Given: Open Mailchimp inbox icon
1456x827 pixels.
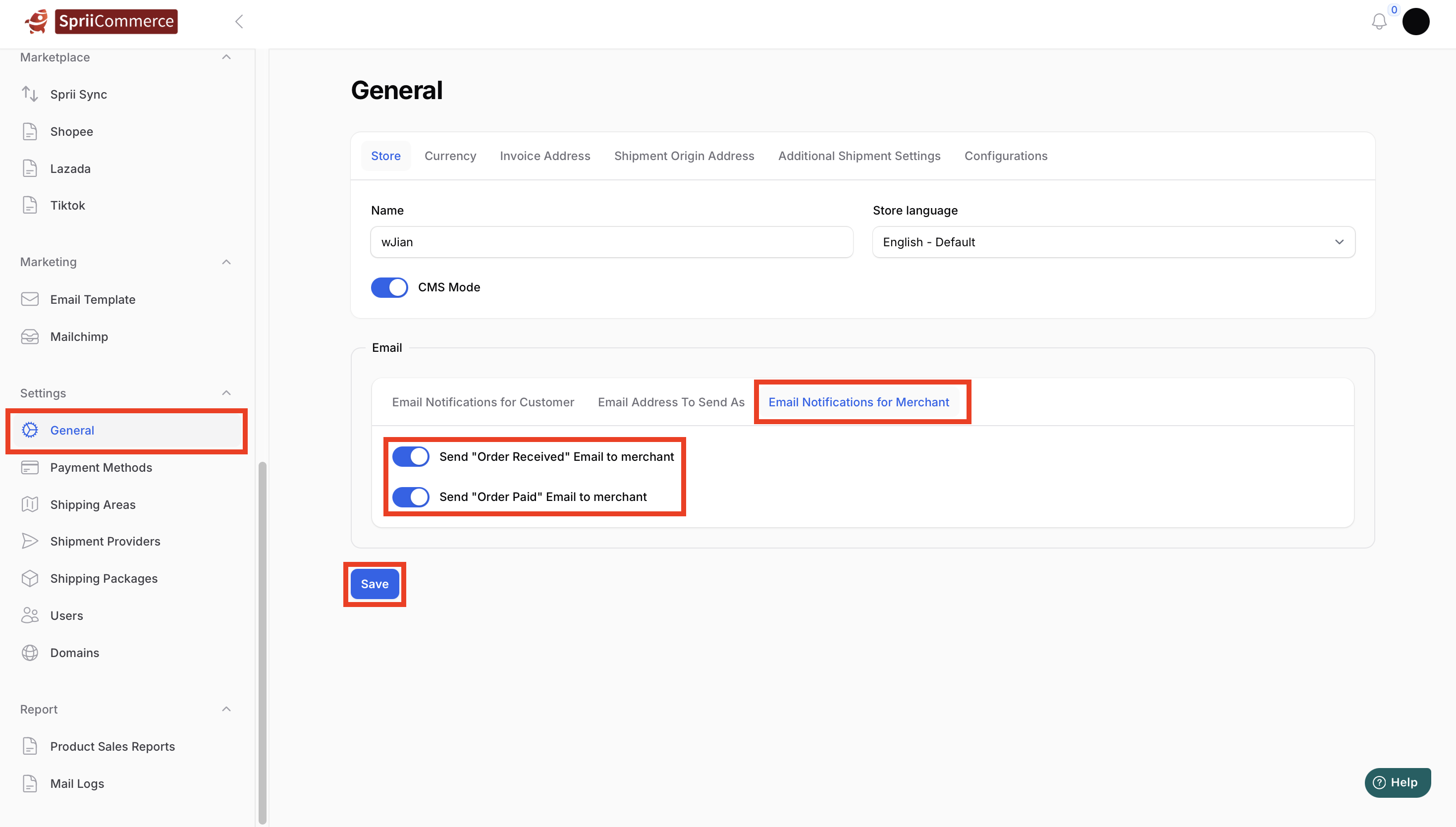Looking at the screenshot, I should [x=30, y=337].
